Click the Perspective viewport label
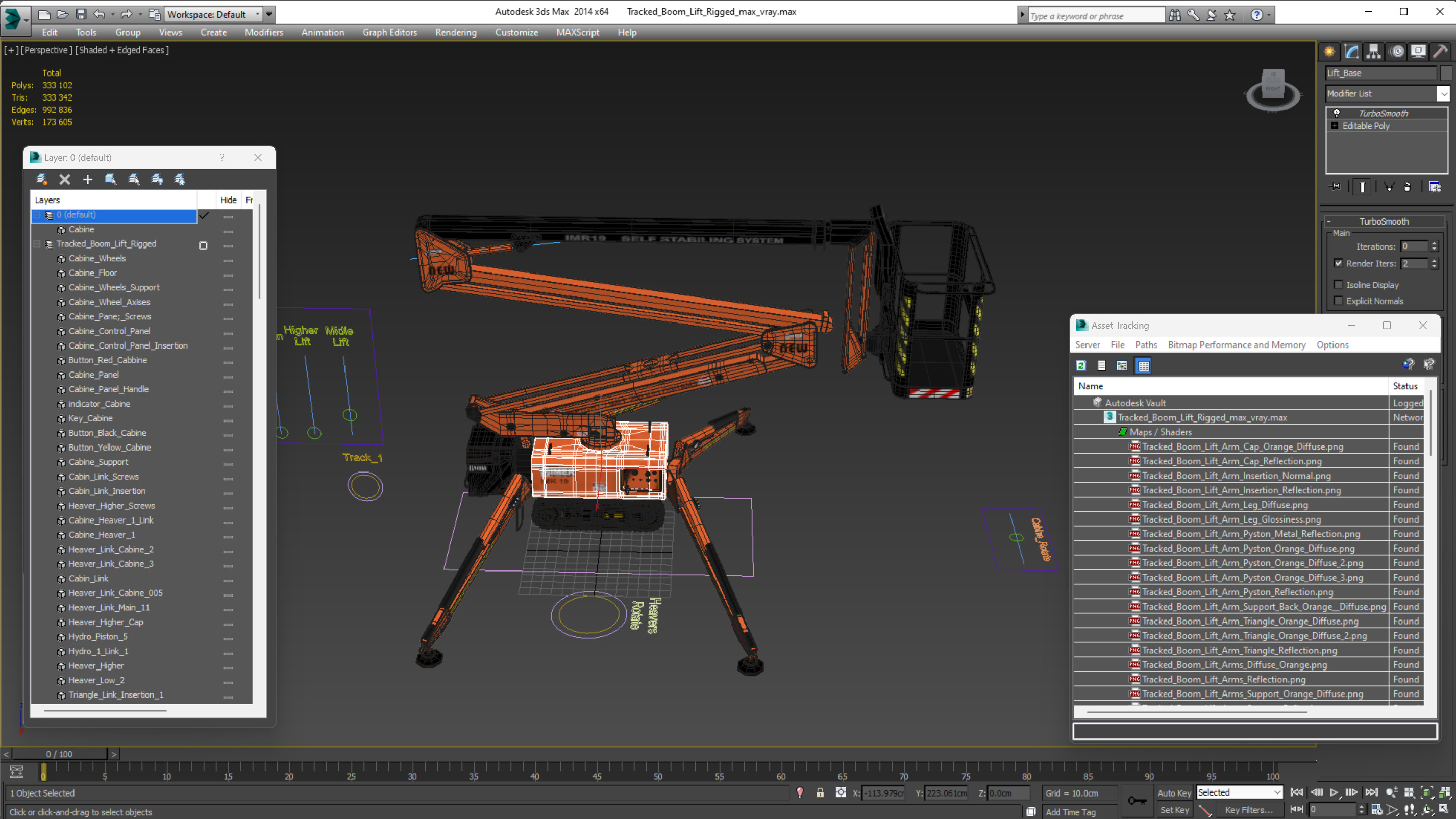Viewport: 1456px width, 819px height. [46, 49]
